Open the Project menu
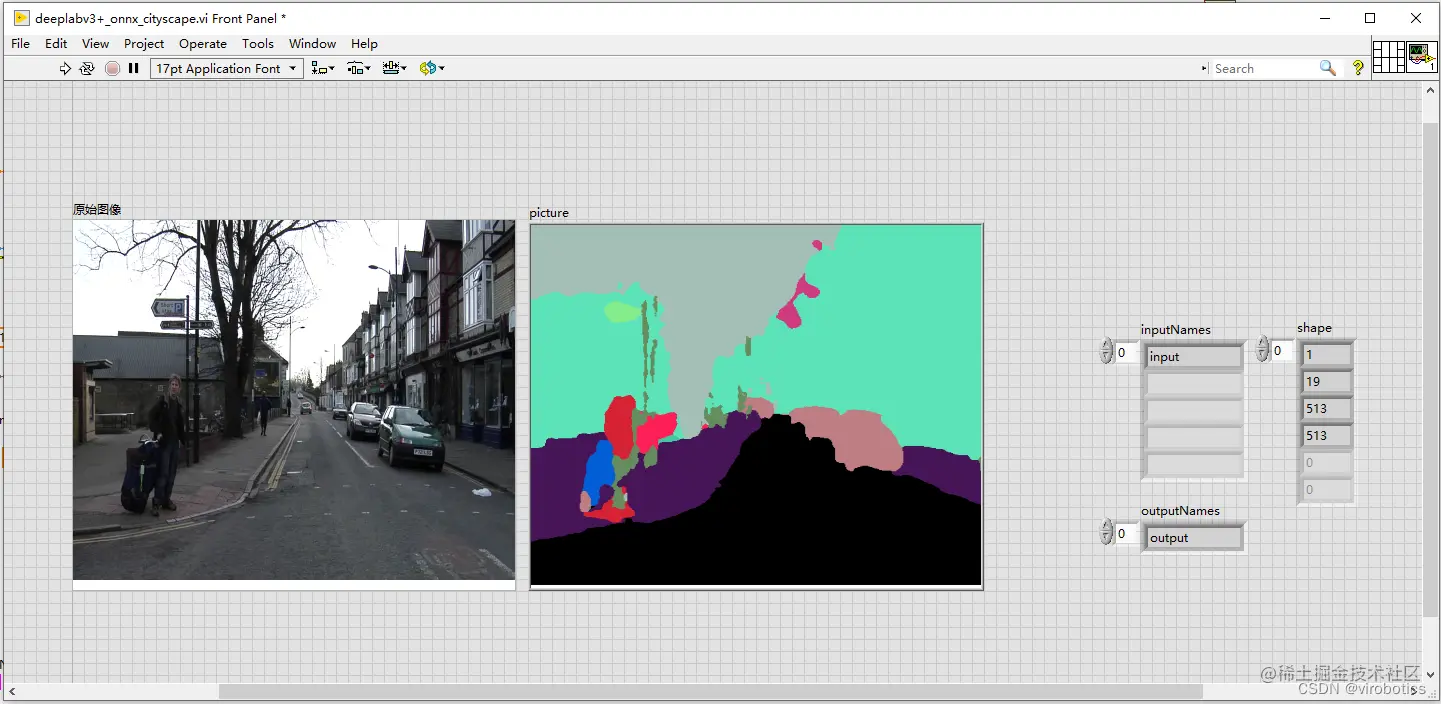The image size is (1441, 704). [x=144, y=43]
